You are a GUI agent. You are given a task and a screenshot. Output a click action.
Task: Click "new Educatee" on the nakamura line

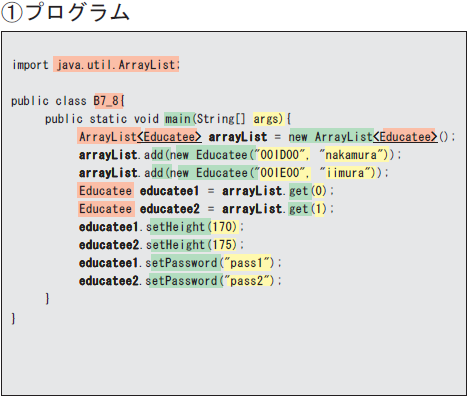pyautogui.click(x=209, y=155)
